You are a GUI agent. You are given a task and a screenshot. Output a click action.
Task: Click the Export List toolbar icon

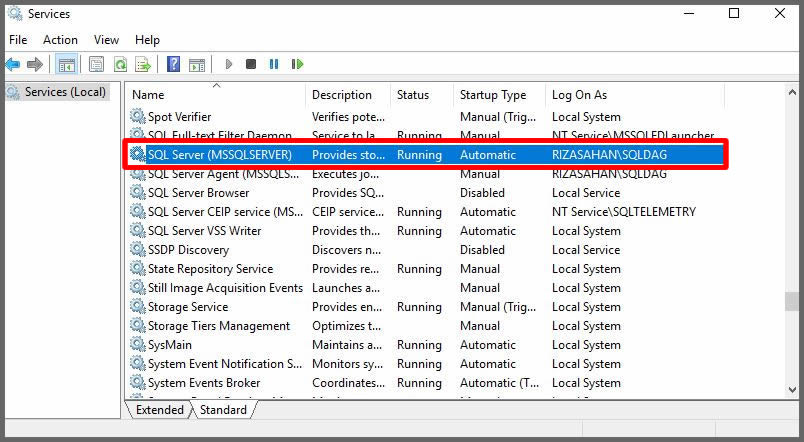[x=143, y=65]
